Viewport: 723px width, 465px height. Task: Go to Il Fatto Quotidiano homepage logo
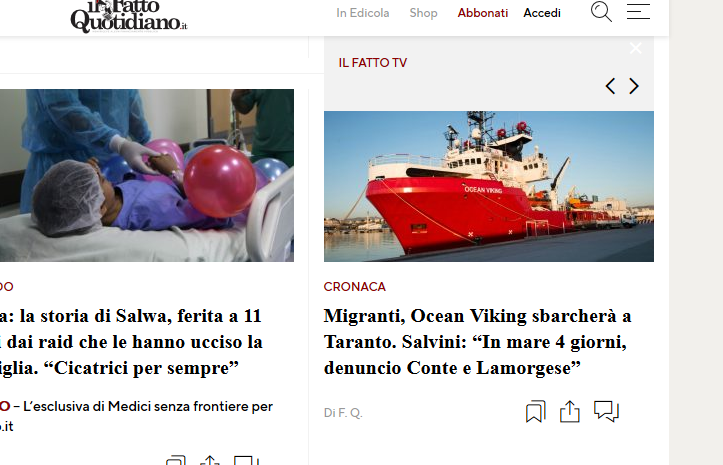pos(129,17)
